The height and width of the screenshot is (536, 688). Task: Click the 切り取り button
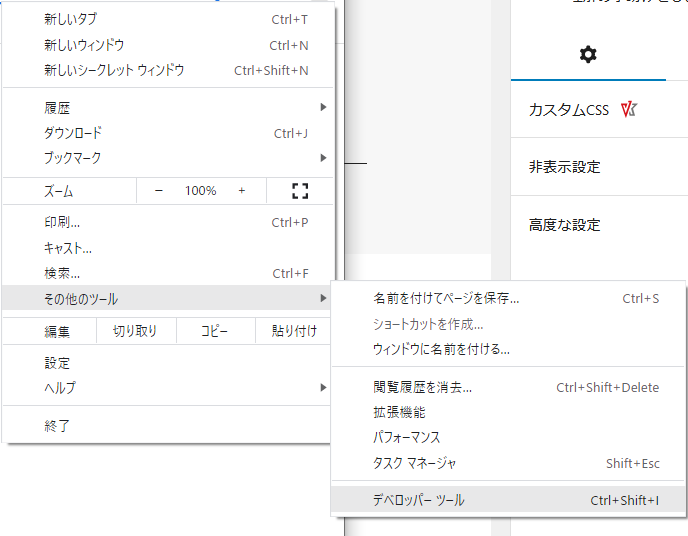click(135, 332)
